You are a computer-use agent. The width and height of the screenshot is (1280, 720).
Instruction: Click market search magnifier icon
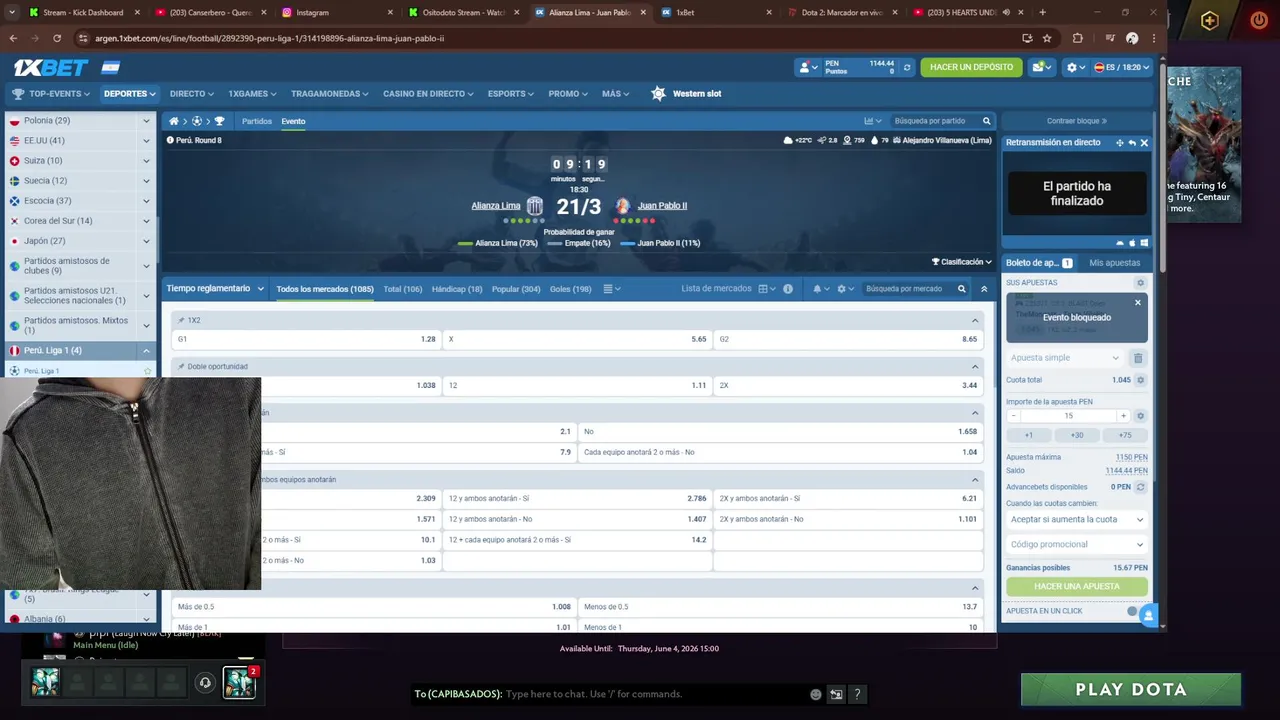coord(961,289)
